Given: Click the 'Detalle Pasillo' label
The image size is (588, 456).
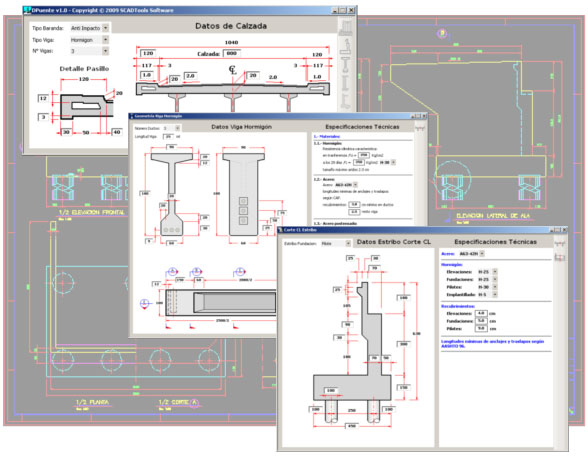Looking at the screenshot, I should click(x=84, y=69).
